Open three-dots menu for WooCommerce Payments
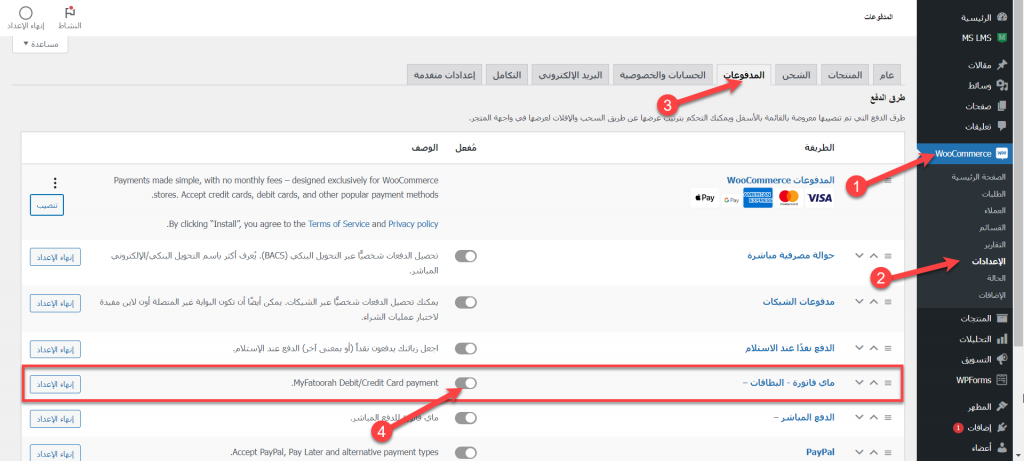1024x461 pixels. (55, 183)
